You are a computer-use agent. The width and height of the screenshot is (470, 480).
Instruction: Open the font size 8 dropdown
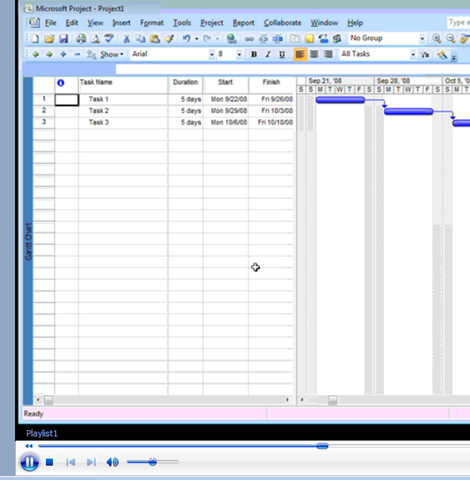click(239, 54)
